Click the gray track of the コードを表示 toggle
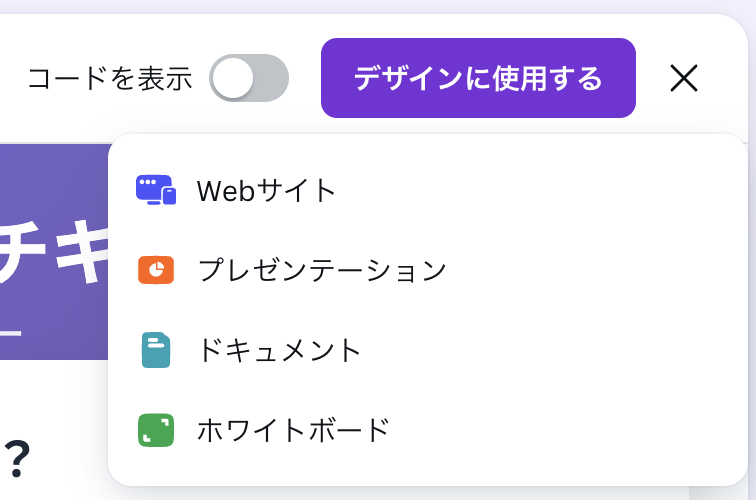756x500 pixels. click(x=271, y=78)
